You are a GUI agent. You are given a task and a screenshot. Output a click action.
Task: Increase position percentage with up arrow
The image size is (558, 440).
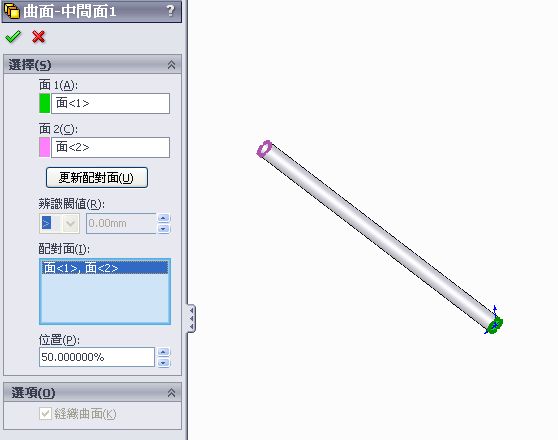click(x=163, y=352)
